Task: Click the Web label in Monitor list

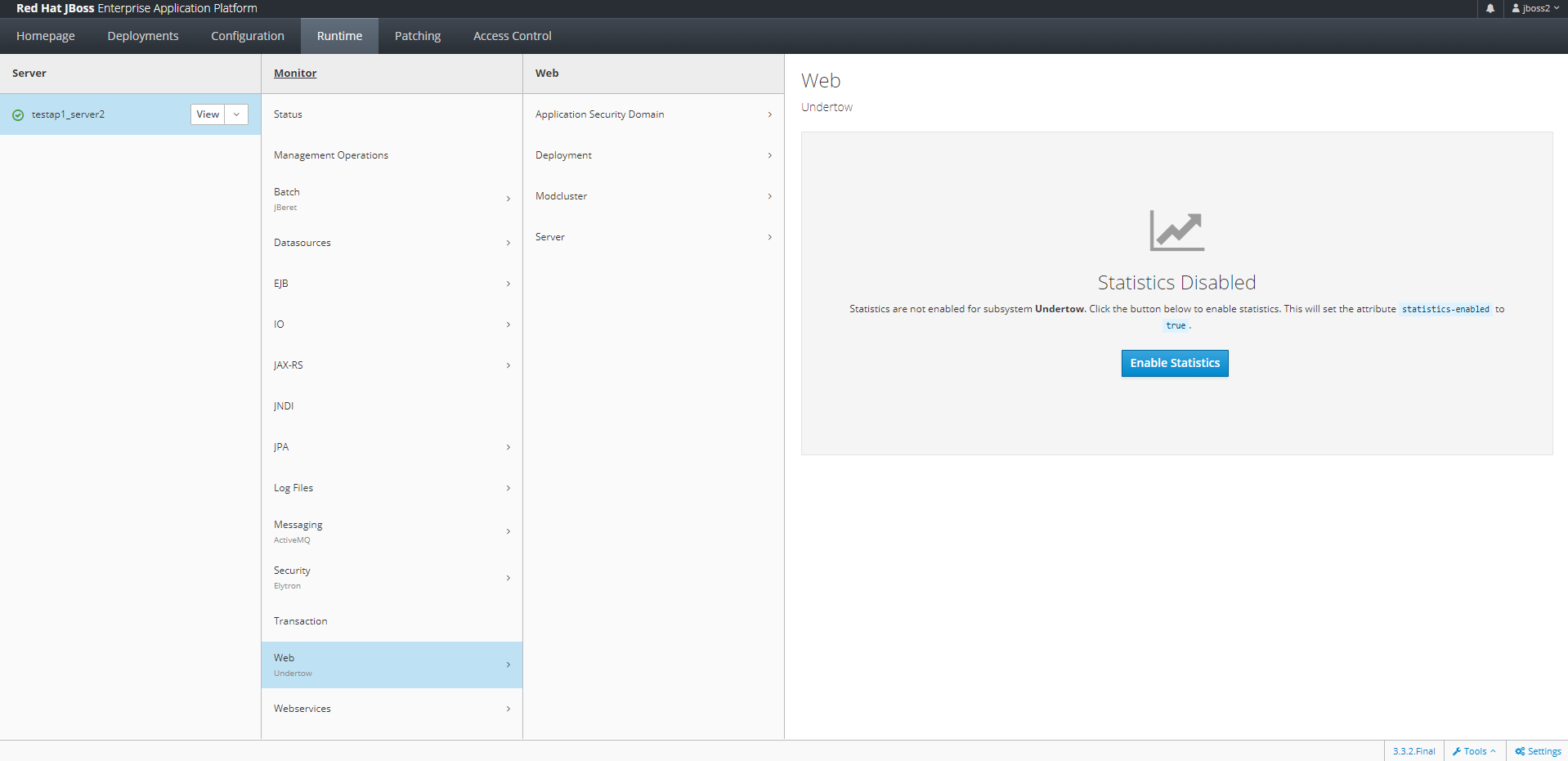Action: coord(284,658)
